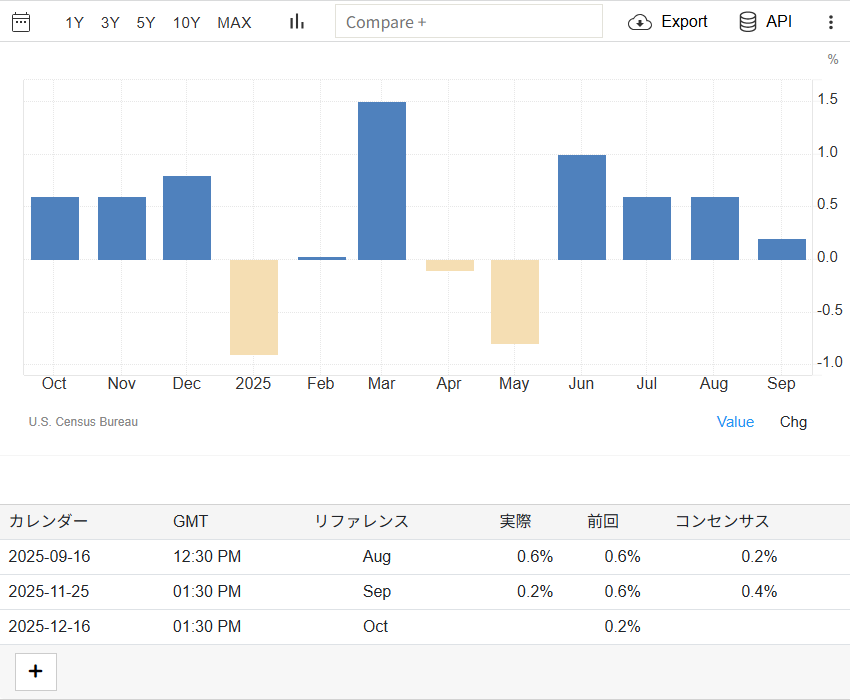Screen dimensions: 850x700
Task: Open the 2025-12-16 calendar row
Action: pyautogui.click(x=48, y=627)
